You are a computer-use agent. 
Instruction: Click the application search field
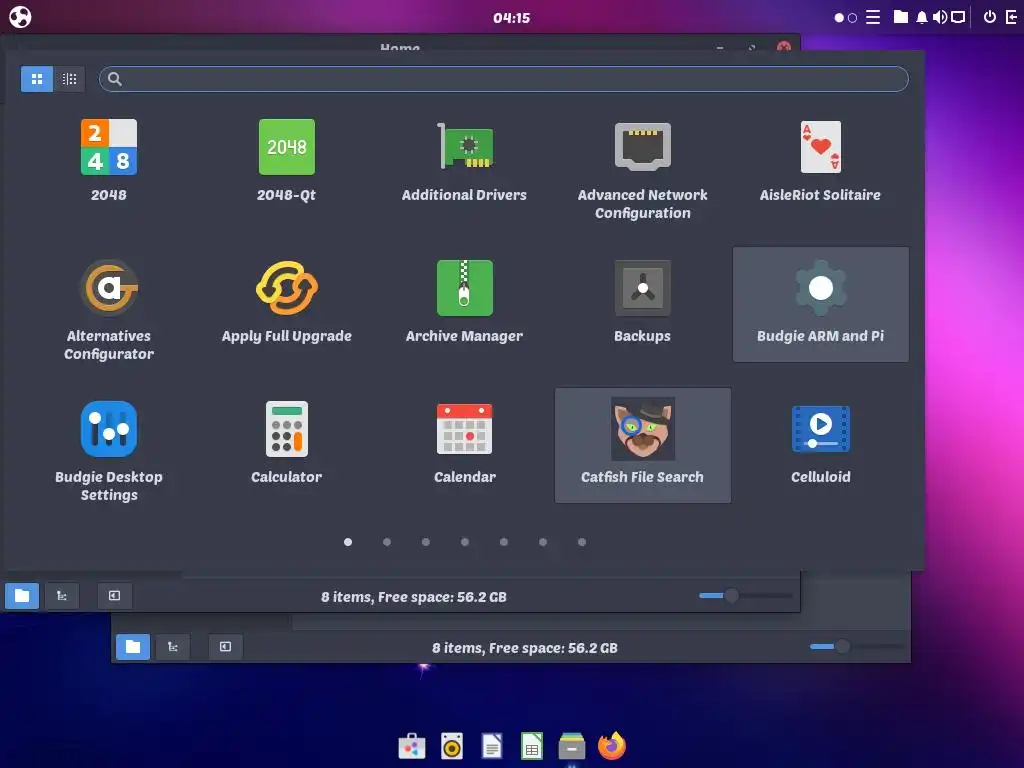tap(504, 79)
